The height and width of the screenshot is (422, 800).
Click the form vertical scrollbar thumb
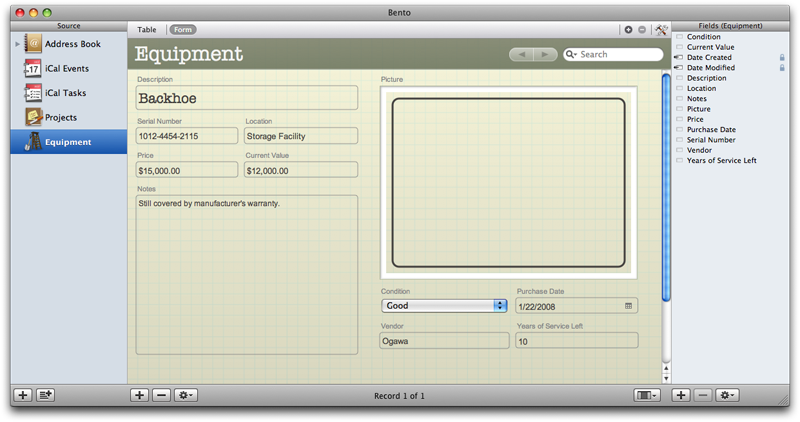pyautogui.click(x=666, y=188)
